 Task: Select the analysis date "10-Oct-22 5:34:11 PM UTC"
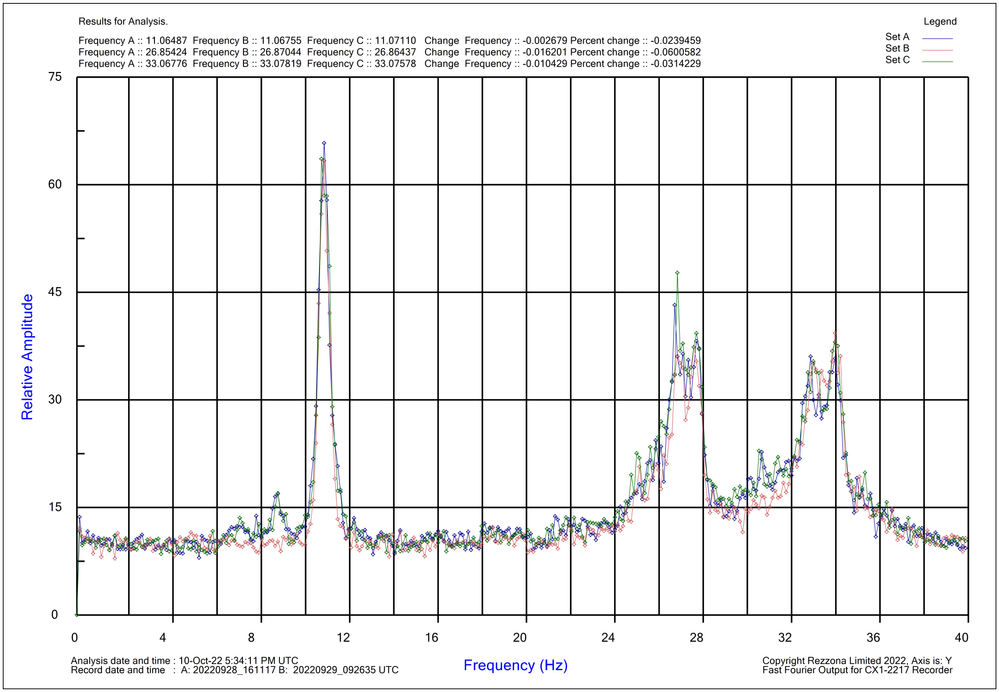[238, 660]
